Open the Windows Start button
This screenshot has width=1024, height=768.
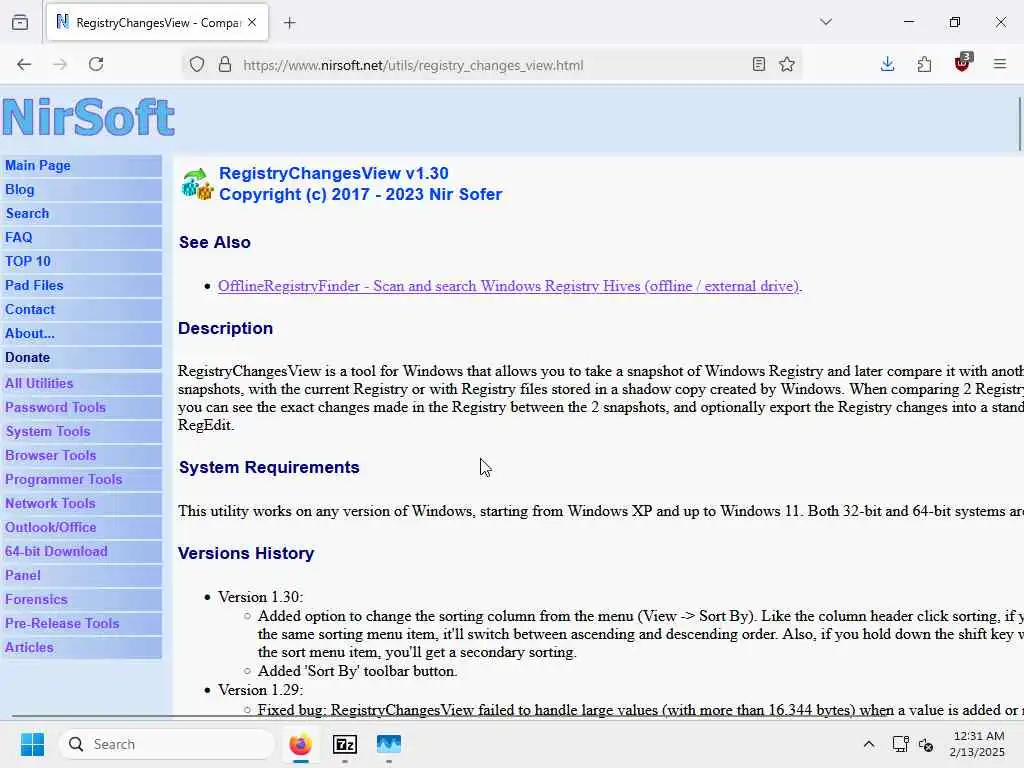coord(33,744)
